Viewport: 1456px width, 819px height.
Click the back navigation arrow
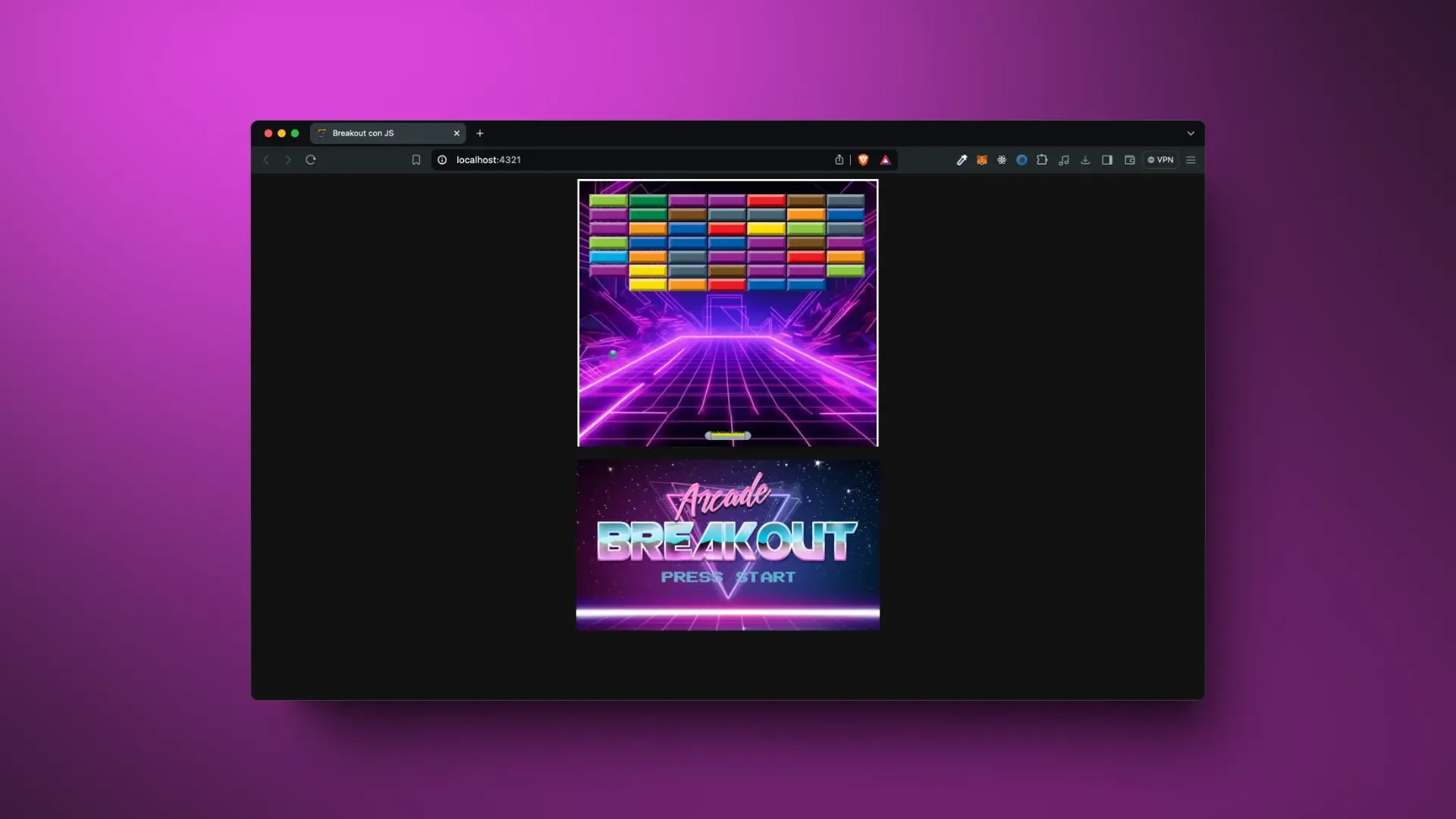point(266,160)
